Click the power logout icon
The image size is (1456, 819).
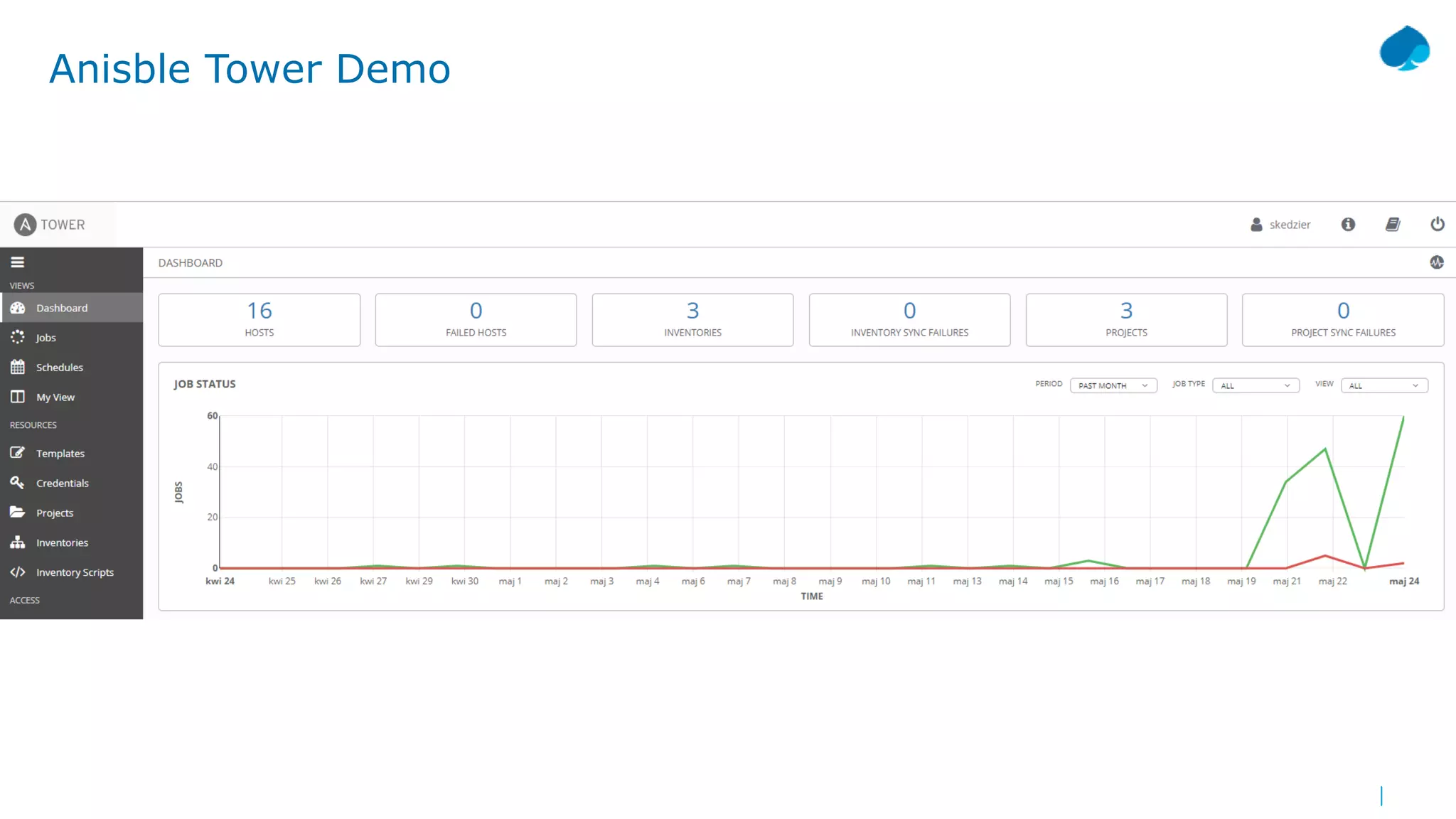[x=1437, y=225]
